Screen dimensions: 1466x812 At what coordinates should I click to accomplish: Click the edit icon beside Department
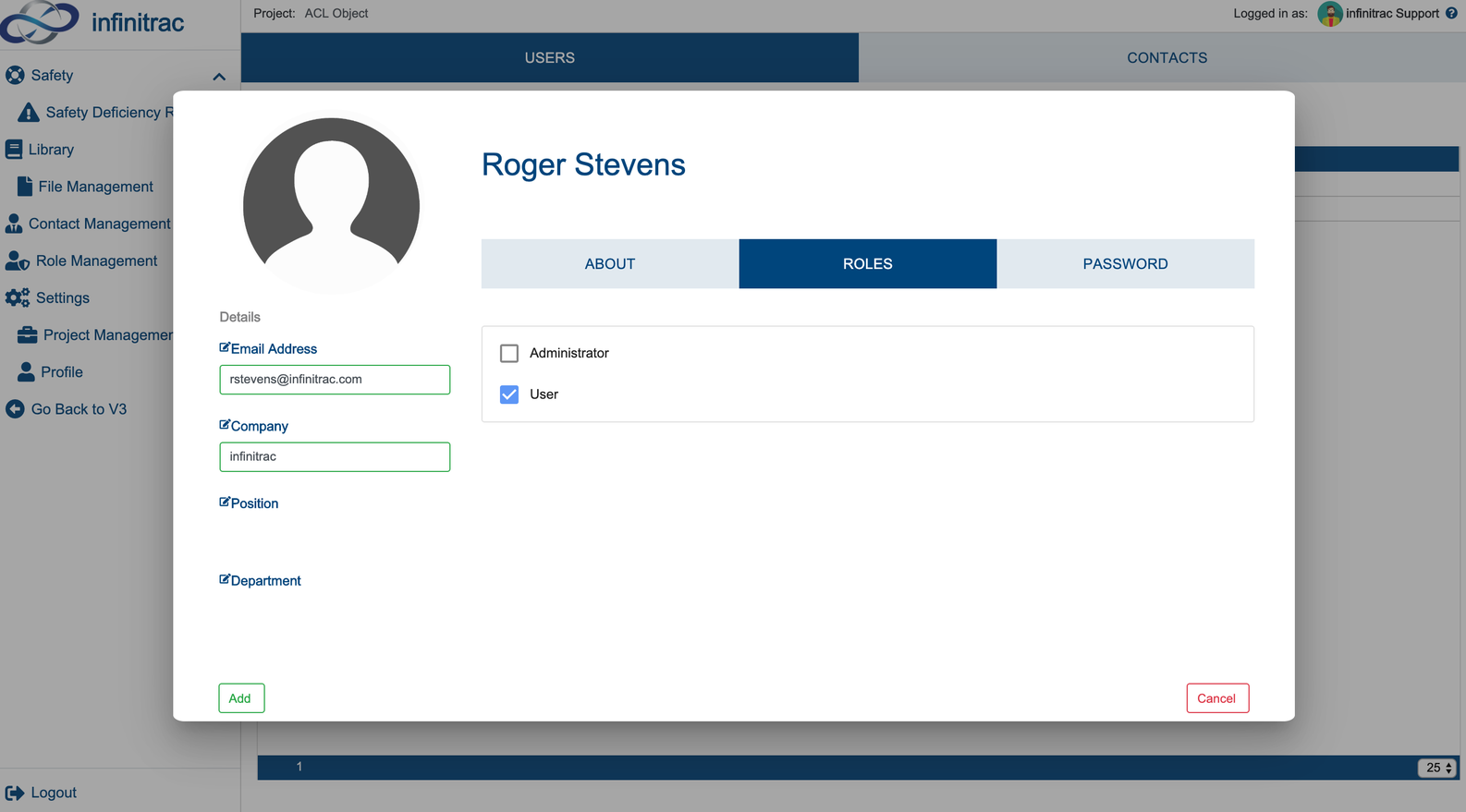coord(224,579)
